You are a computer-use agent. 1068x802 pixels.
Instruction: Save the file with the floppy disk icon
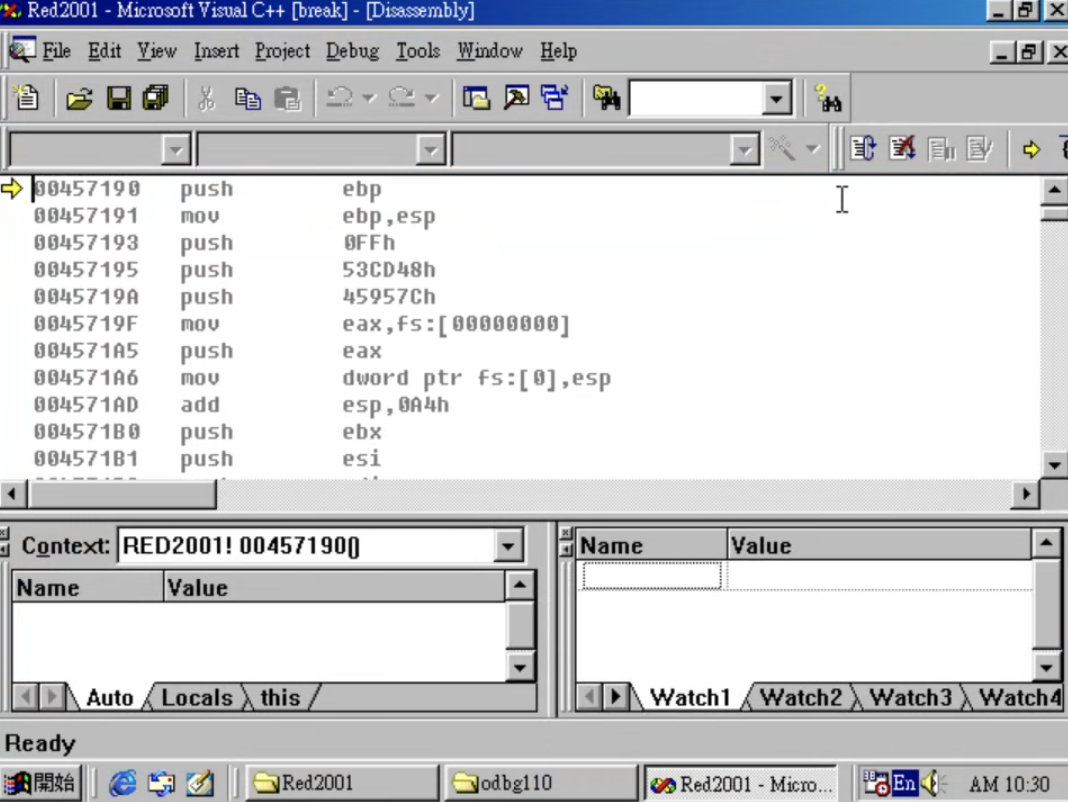119,99
